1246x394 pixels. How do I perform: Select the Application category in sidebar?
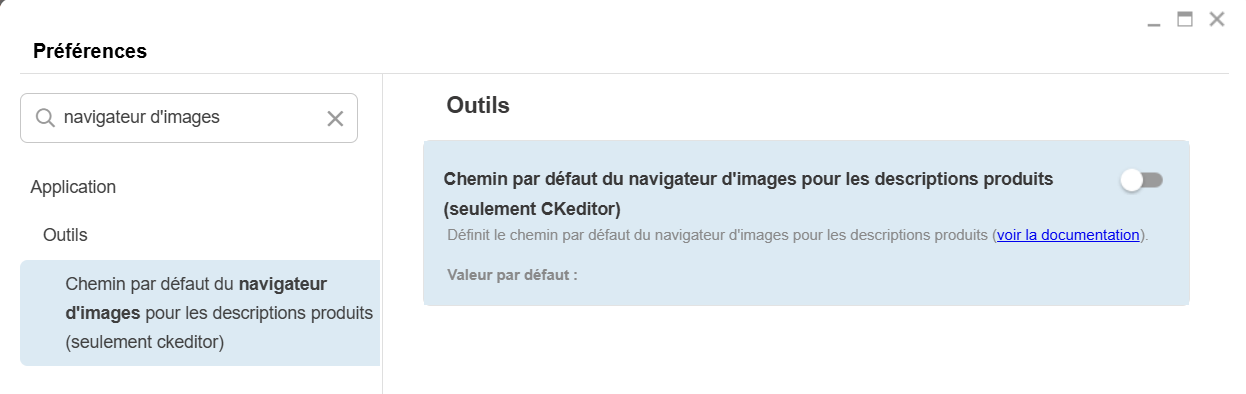73,187
